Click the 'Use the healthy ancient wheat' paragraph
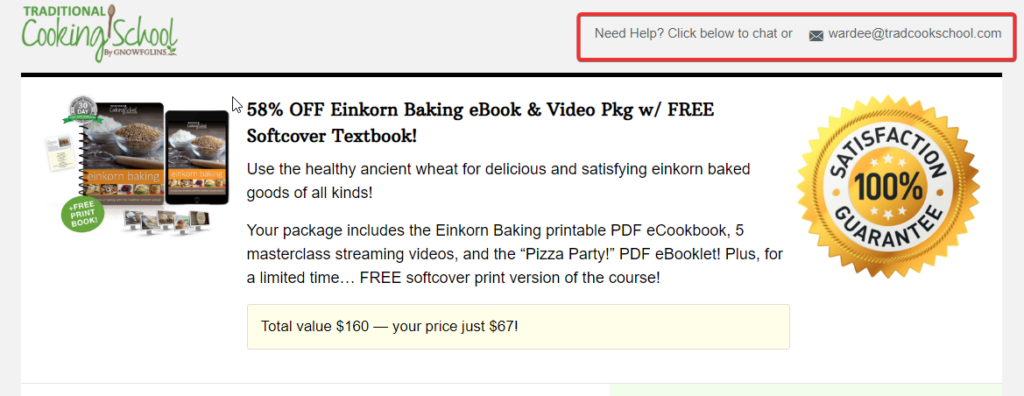The width and height of the screenshot is (1024, 396). click(x=498, y=181)
